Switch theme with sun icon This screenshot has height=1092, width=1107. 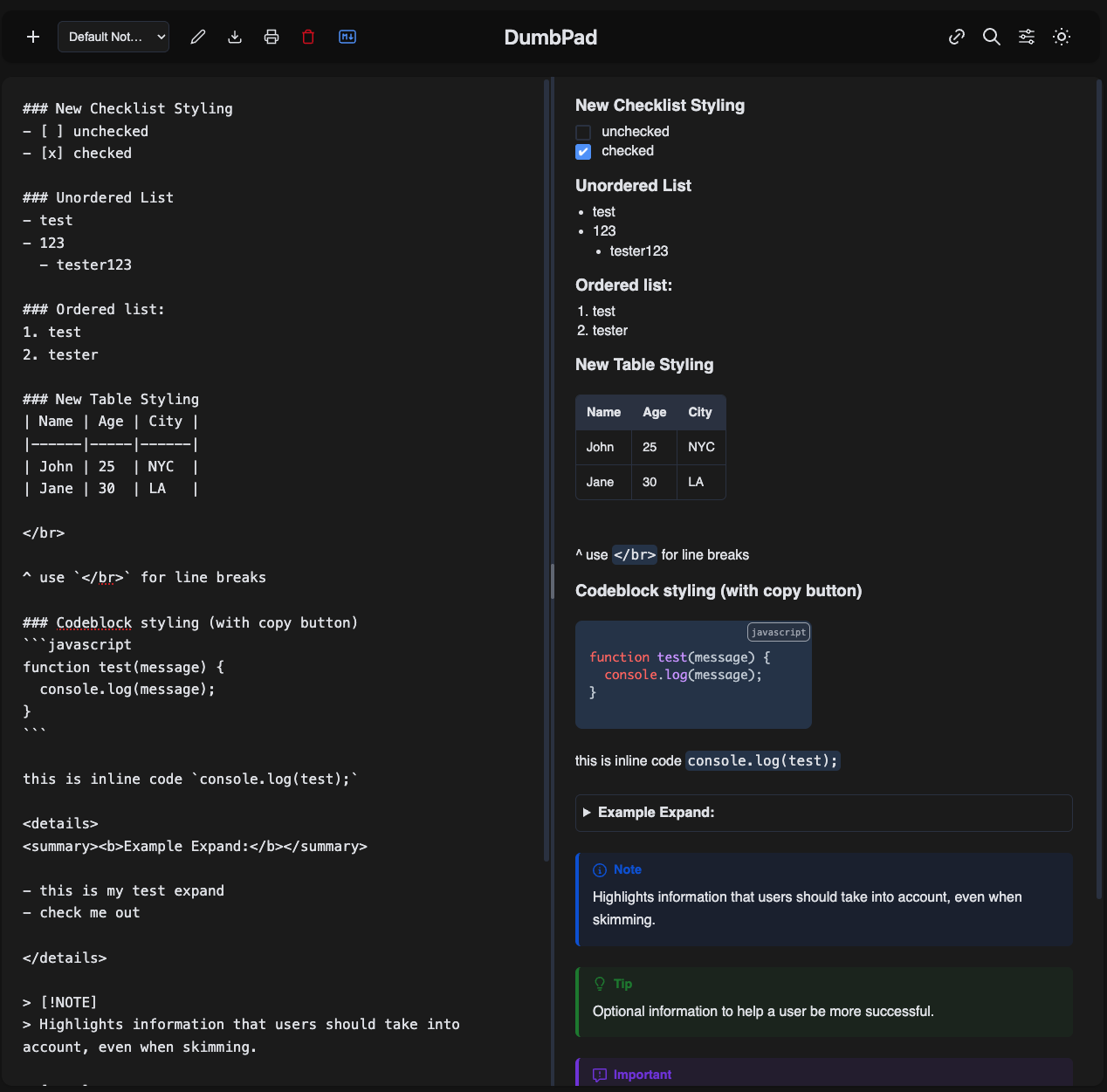pyautogui.click(x=1062, y=37)
